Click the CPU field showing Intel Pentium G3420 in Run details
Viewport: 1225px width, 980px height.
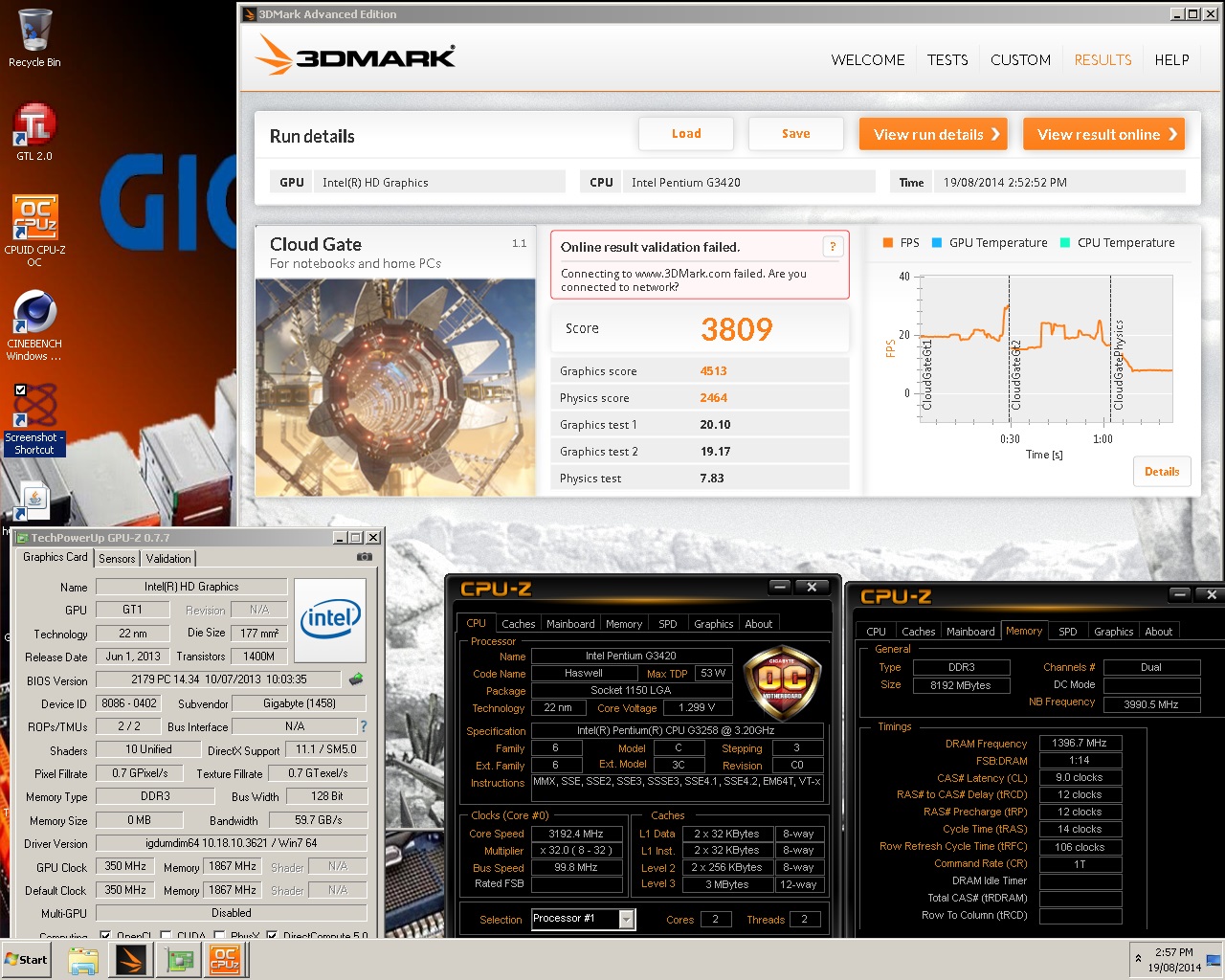[749, 182]
